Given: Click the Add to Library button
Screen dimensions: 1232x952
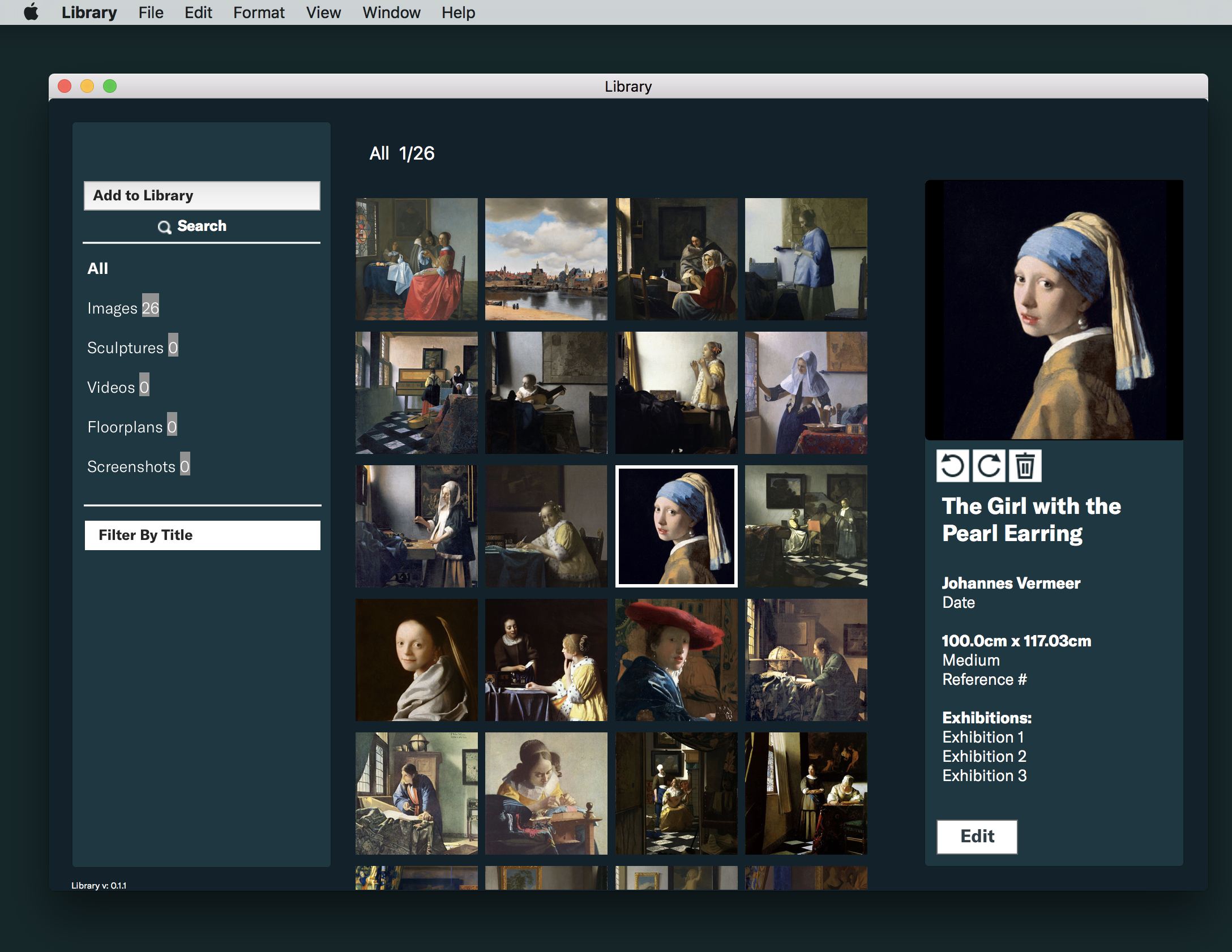Looking at the screenshot, I should click(x=202, y=195).
